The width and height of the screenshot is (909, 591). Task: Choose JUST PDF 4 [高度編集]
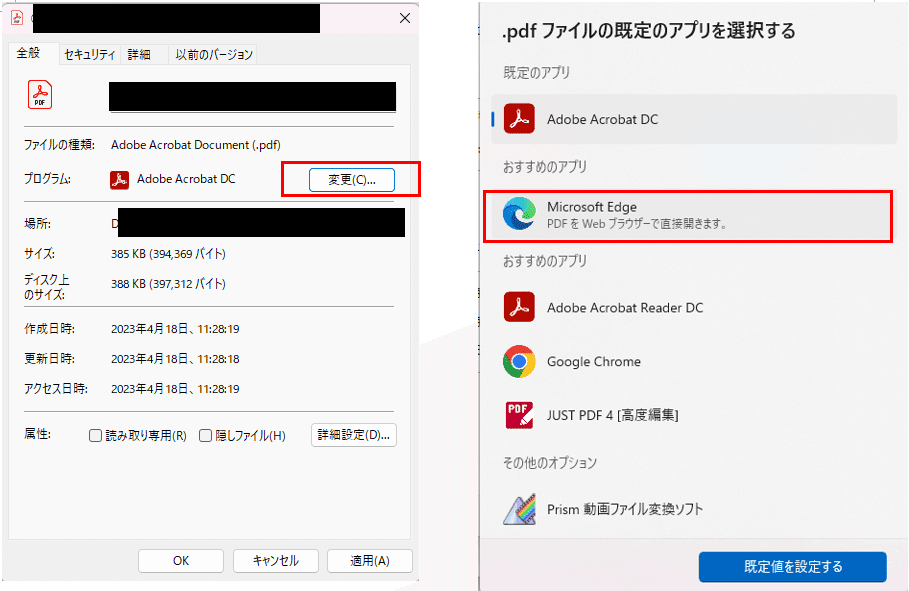[693, 415]
